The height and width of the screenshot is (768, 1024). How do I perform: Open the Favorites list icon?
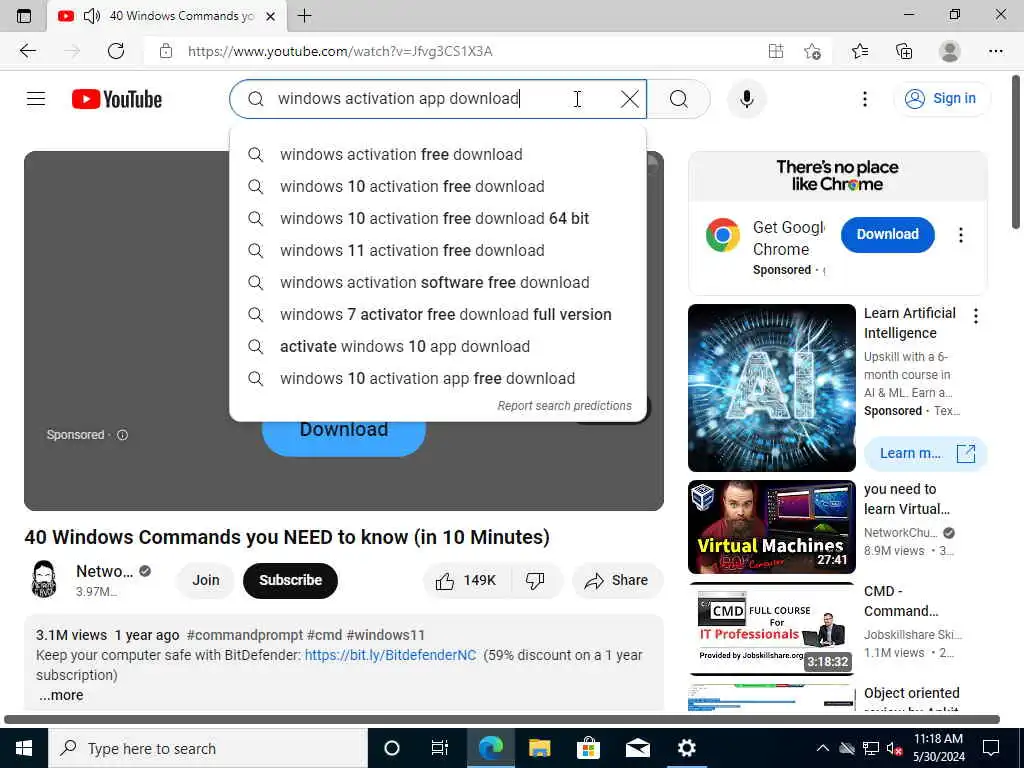click(x=860, y=51)
